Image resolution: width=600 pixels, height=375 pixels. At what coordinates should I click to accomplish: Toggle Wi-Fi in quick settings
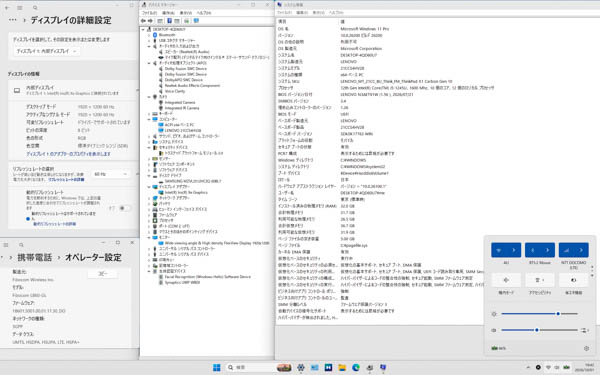(x=499, y=250)
